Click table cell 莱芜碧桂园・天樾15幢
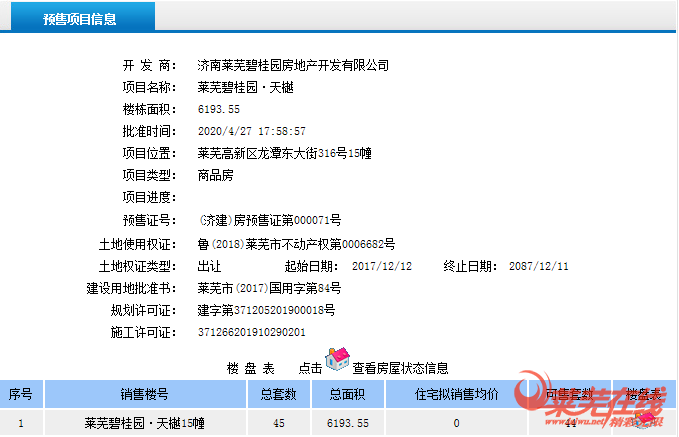Viewport: 679px width, 437px height. point(145,423)
